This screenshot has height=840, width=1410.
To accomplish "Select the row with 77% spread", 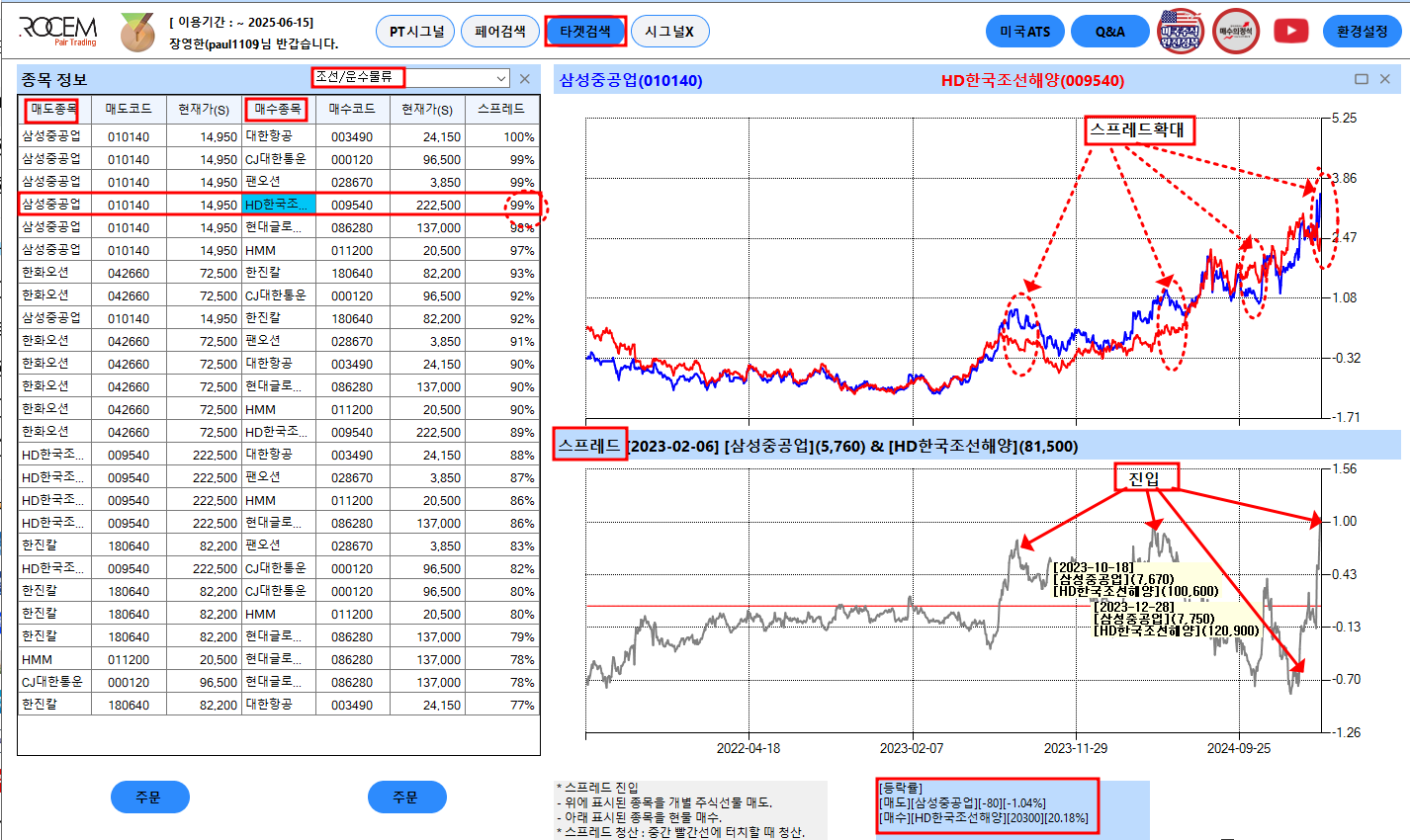I will [x=279, y=705].
